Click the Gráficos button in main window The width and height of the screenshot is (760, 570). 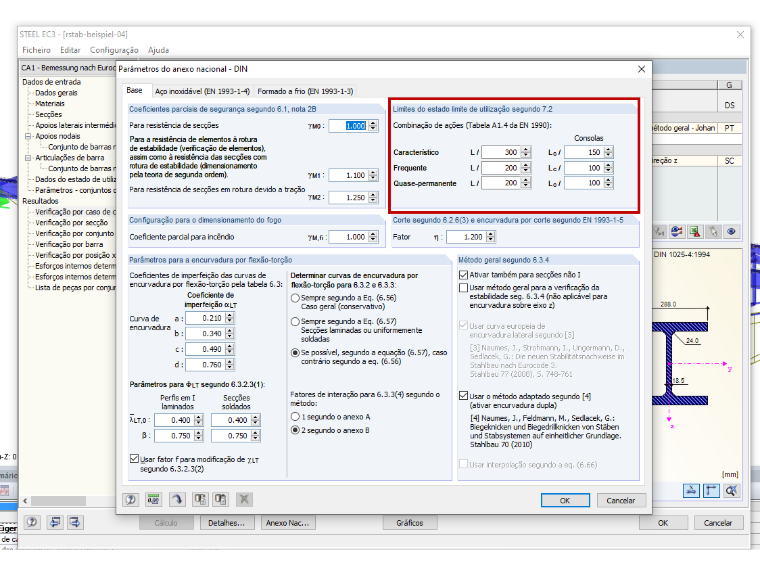point(410,523)
